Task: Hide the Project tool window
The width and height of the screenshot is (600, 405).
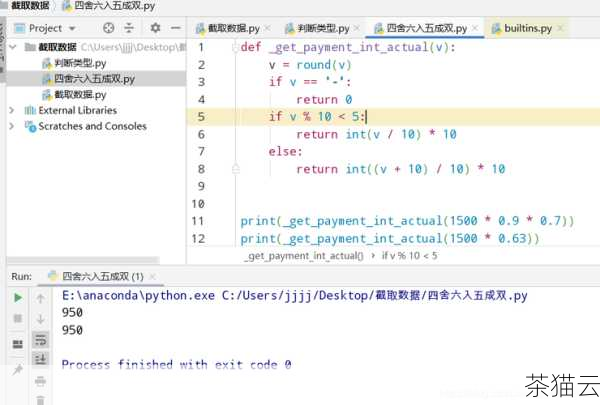Action: coord(176,28)
